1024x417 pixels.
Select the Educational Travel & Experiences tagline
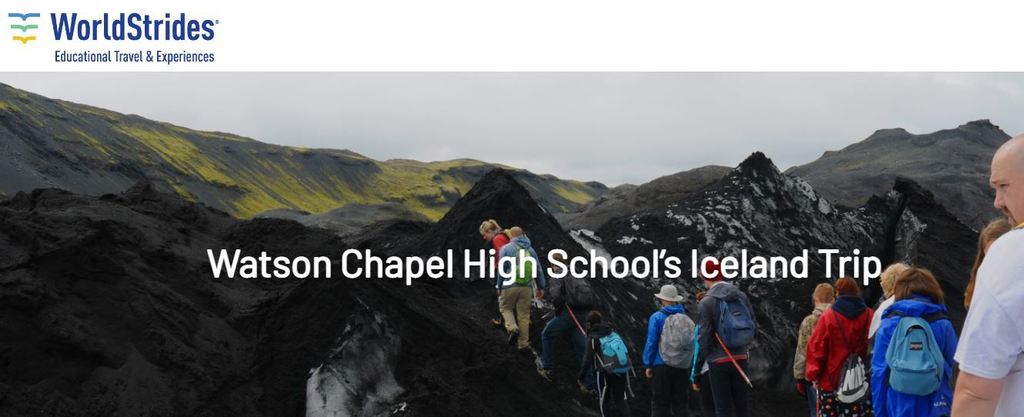[x=135, y=57]
